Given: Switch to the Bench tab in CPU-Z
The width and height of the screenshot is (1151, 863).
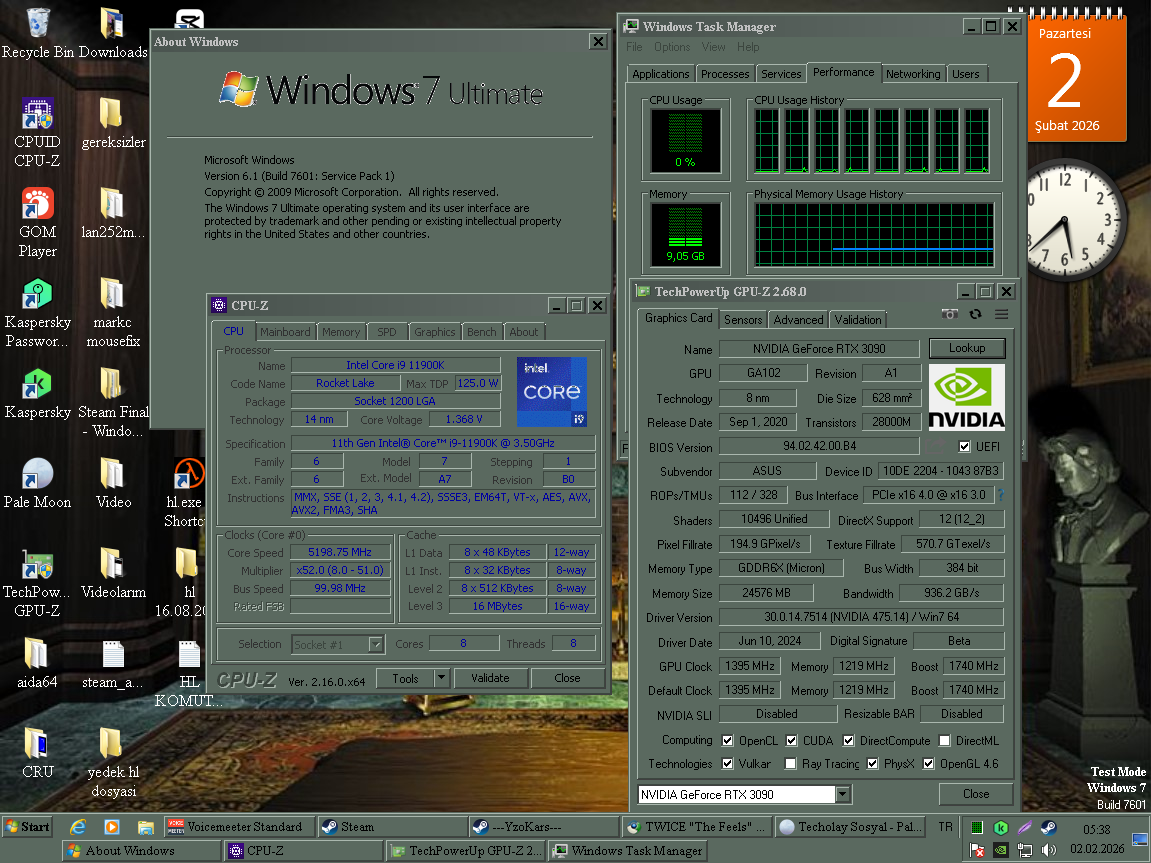Looking at the screenshot, I should (x=482, y=332).
